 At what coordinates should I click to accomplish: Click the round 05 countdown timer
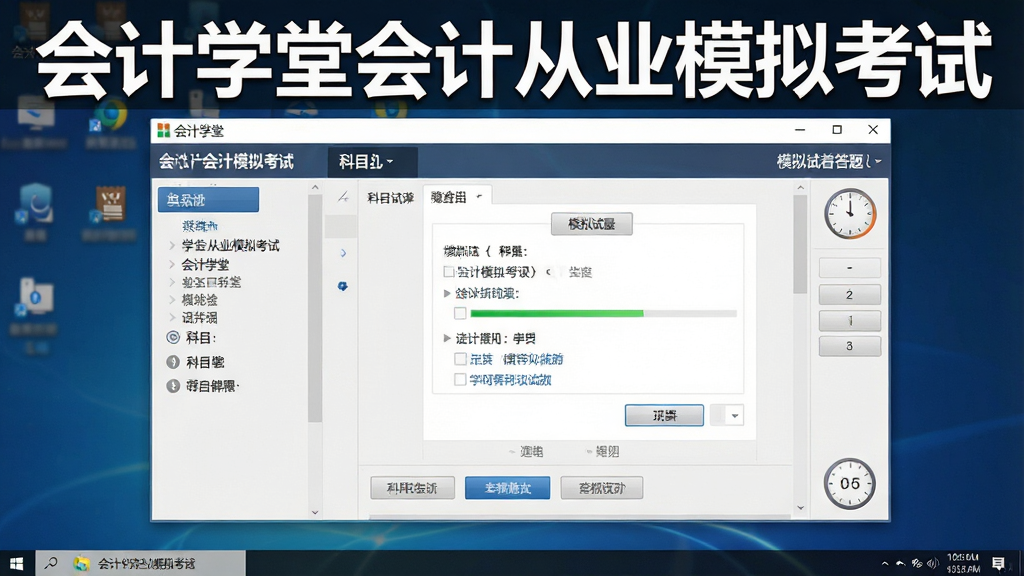pyautogui.click(x=850, y=483)
